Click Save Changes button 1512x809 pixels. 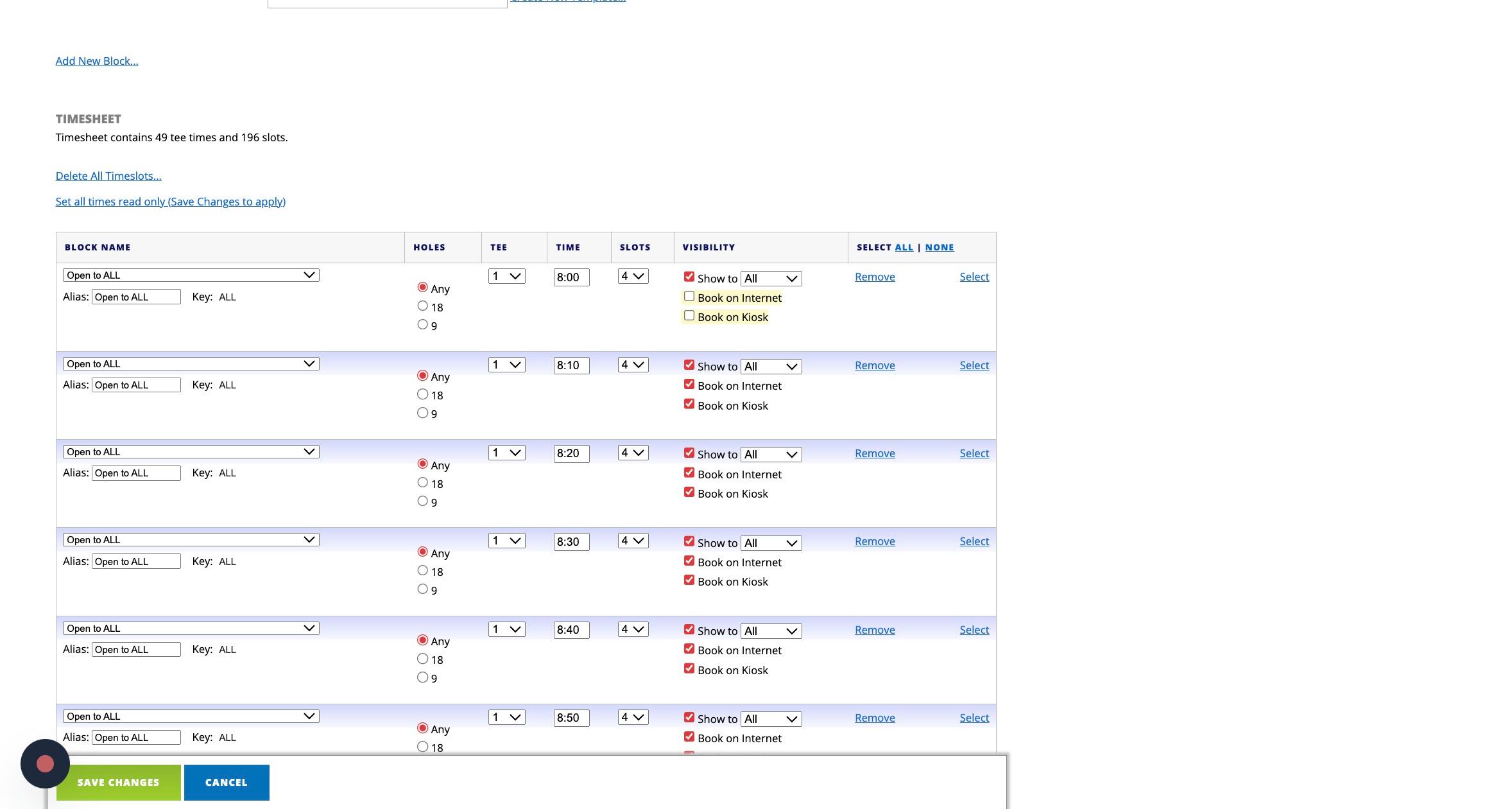[x=118, y=782]
